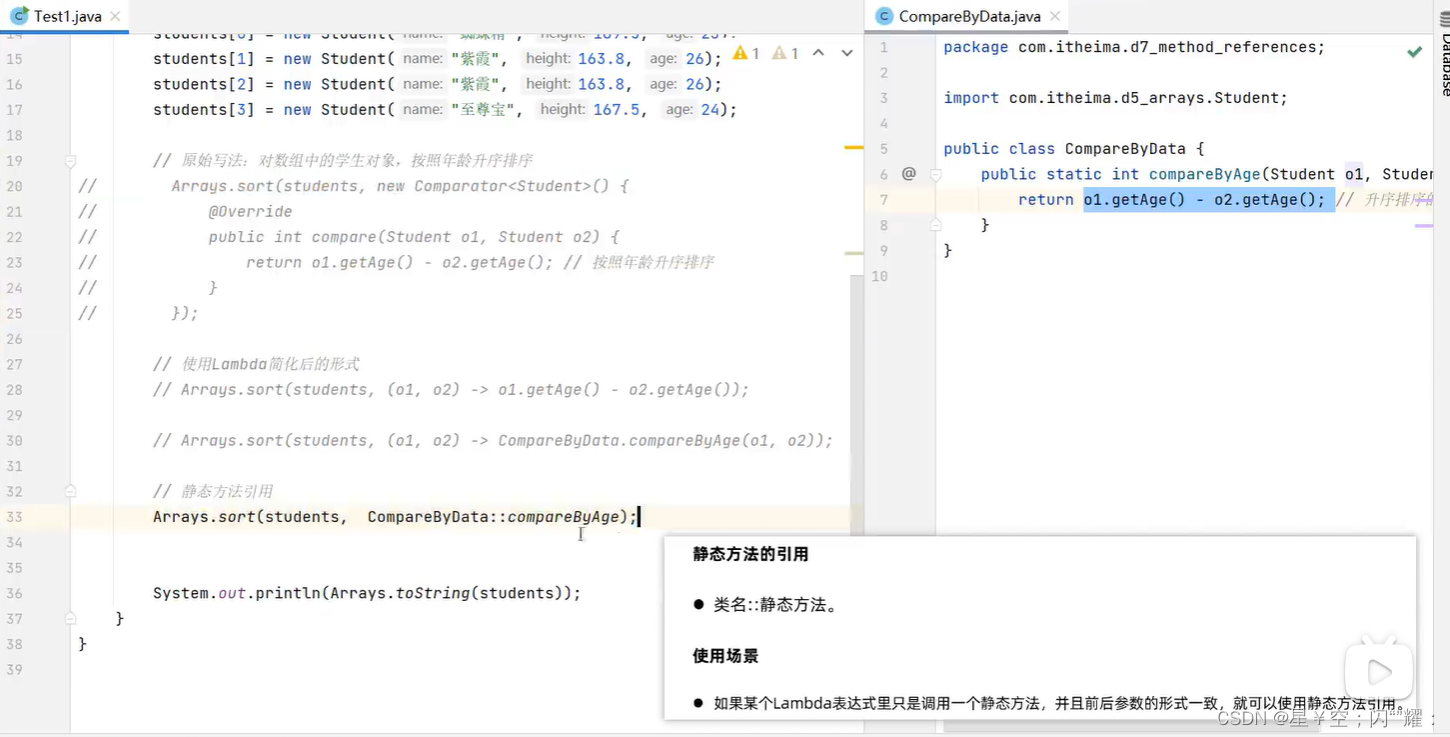Viewport: 1450px width, 737px height.
Task: Collapse the code block at line 19
Action: pos(70,160)
